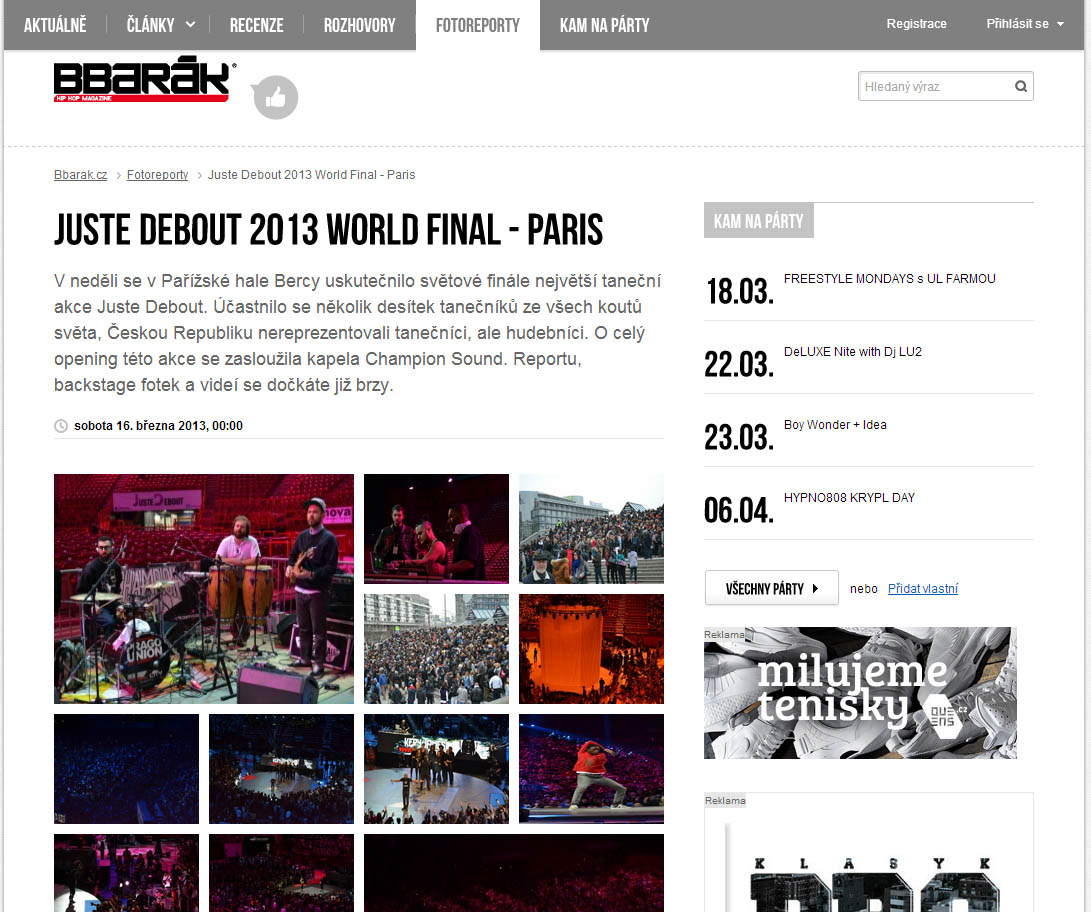Viewport: 1091px width, 912px height.
Task: Open the orange curtain stage photo
Action: pyautogui.click(x=591, y=648)
